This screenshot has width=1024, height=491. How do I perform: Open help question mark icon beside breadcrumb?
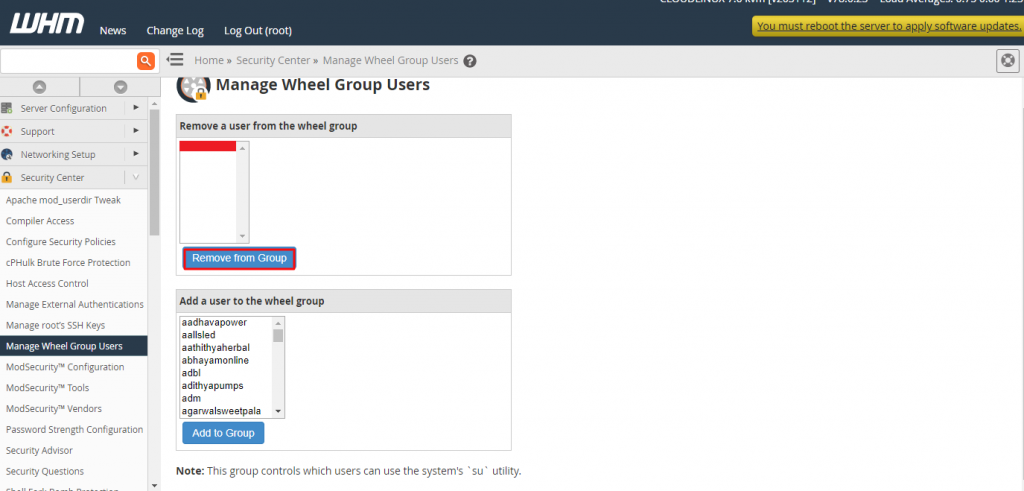[x=470, y=61]
